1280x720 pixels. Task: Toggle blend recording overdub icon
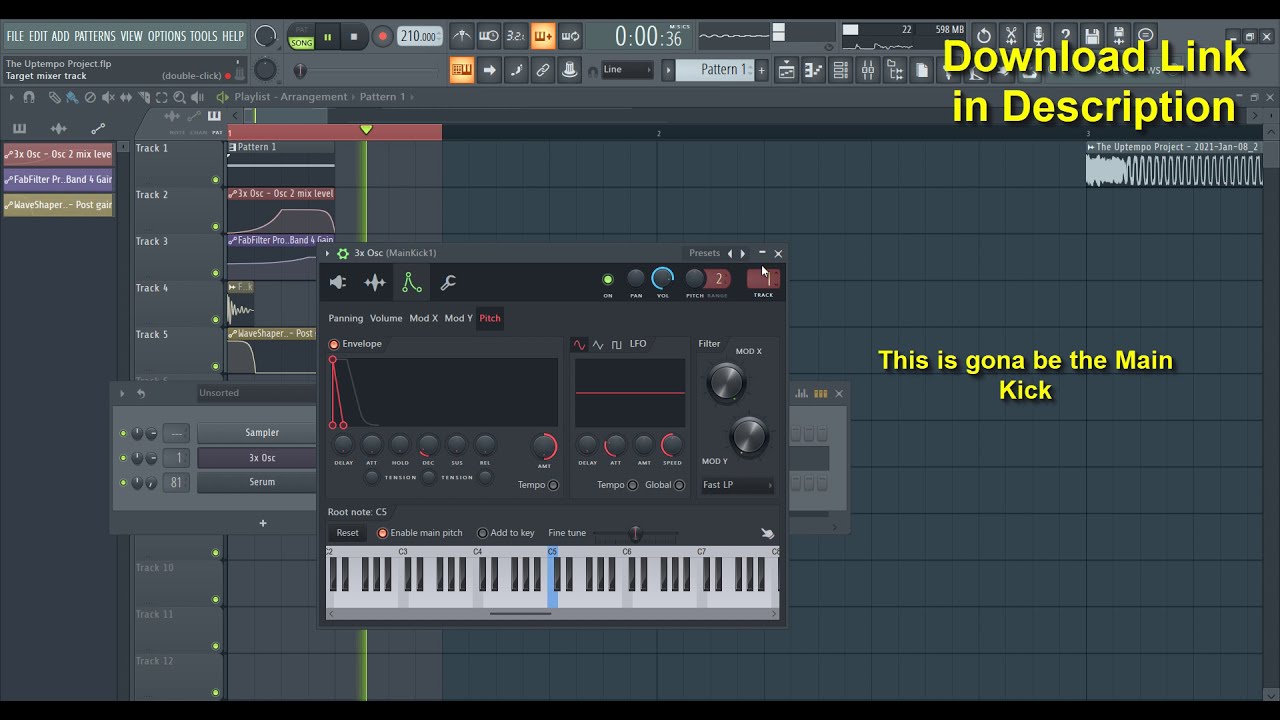(x=543, y=37)
